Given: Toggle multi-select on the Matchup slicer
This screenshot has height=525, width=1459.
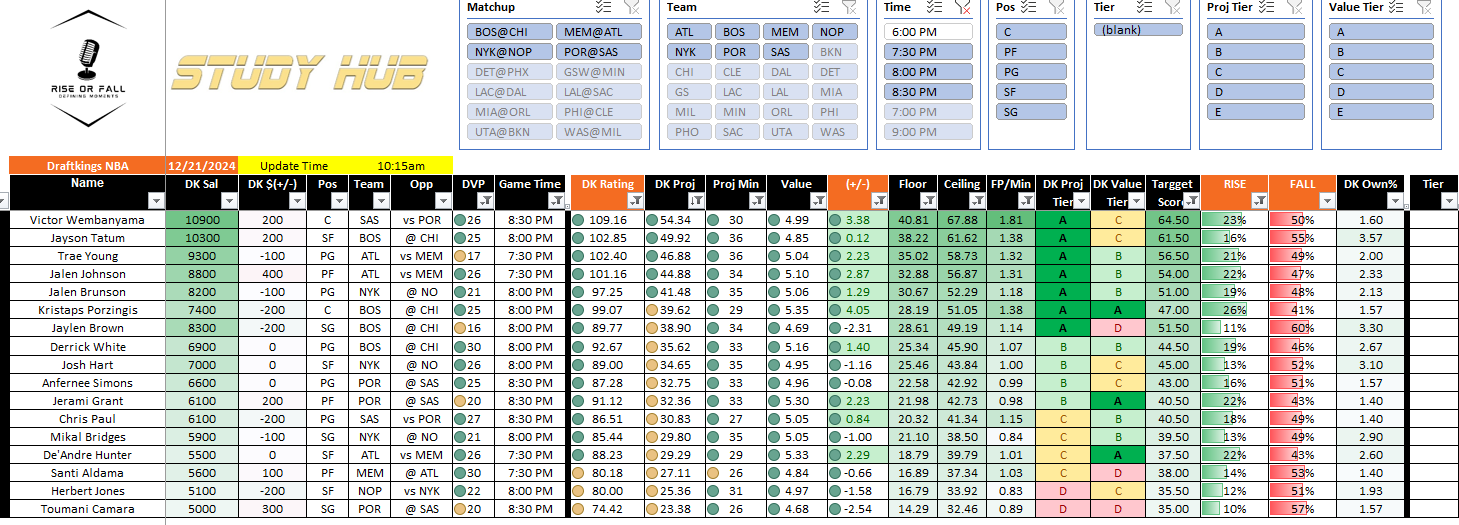Looking at the screenshot, I should [602, 7].
